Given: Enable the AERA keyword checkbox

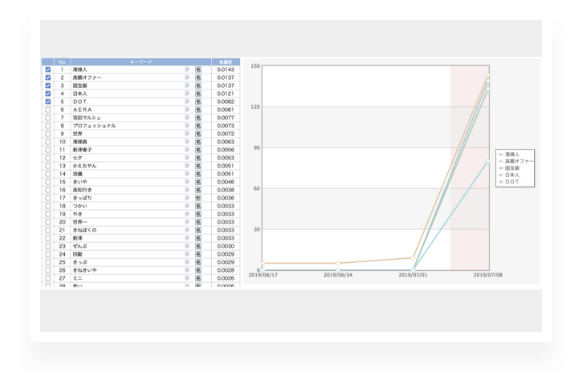Looking at the screenshot, I should point(48,110).
